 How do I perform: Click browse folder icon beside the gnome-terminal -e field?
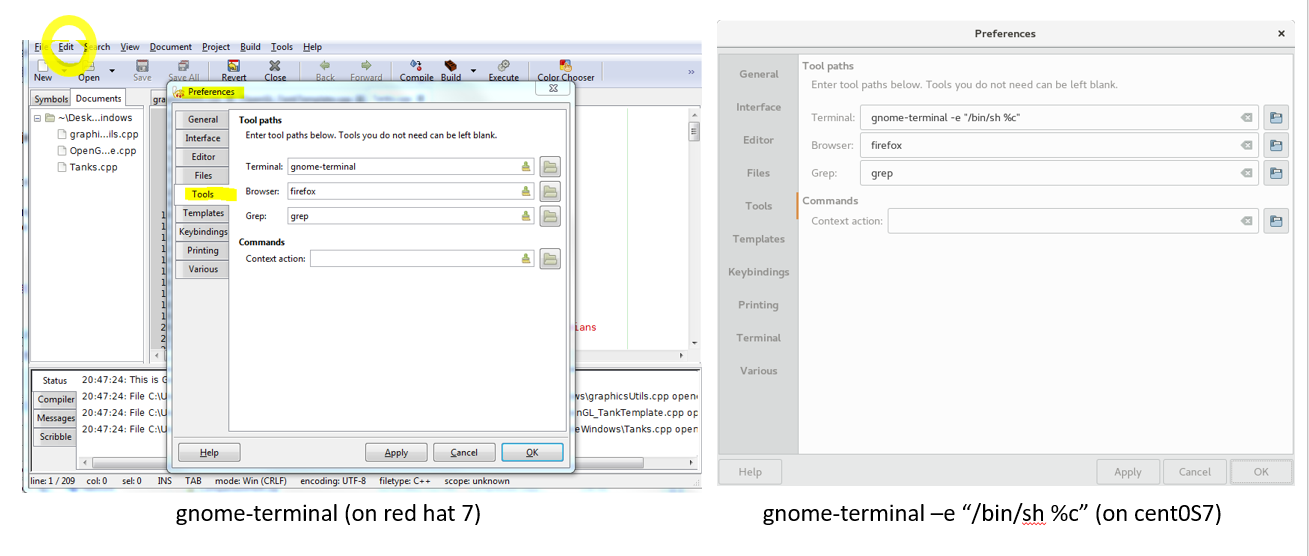(x=1275, y=118)
